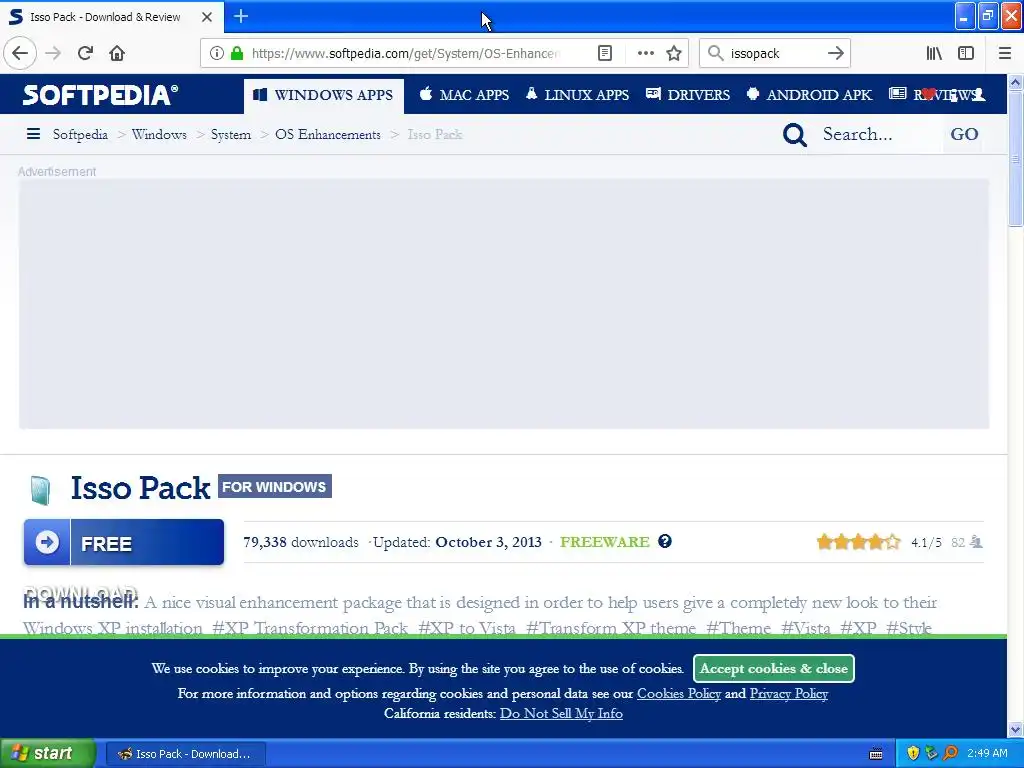The width and height of the screenshot is (1024, 768).
Task: Open the Mac Apps section
Action: (464, 95)
